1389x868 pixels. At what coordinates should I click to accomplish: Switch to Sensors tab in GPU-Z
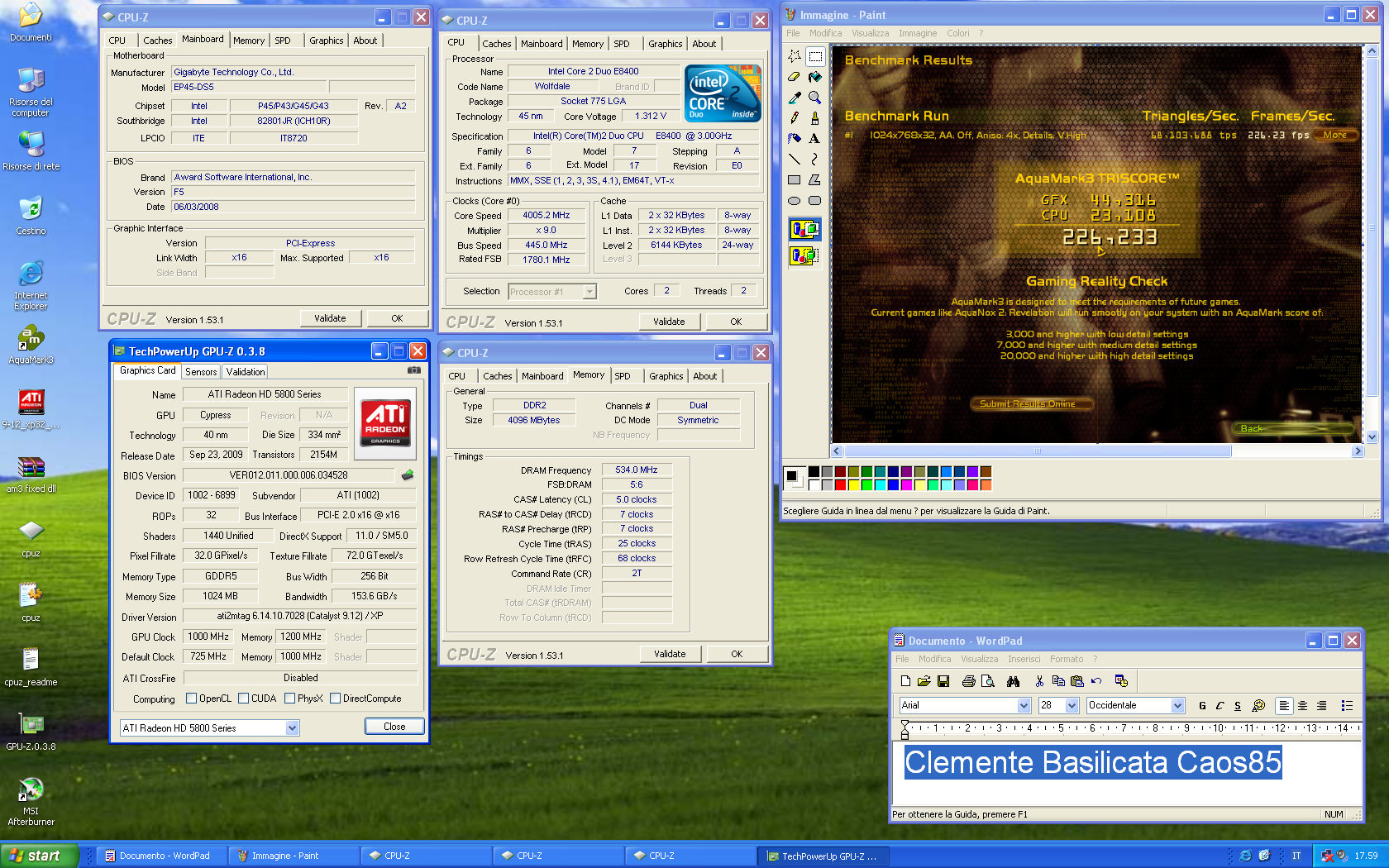[201, 372]
